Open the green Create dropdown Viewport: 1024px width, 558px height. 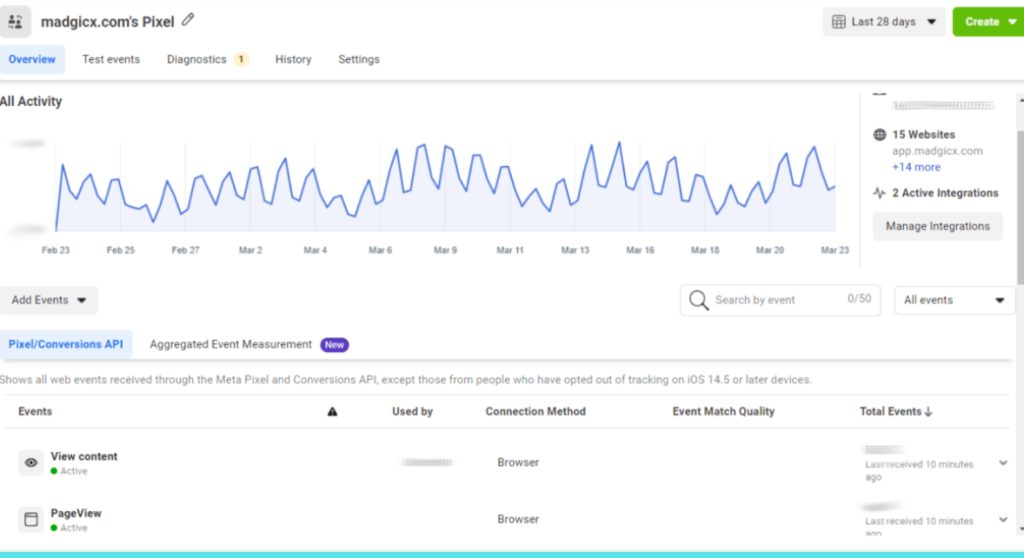click(x=988, y=22)
